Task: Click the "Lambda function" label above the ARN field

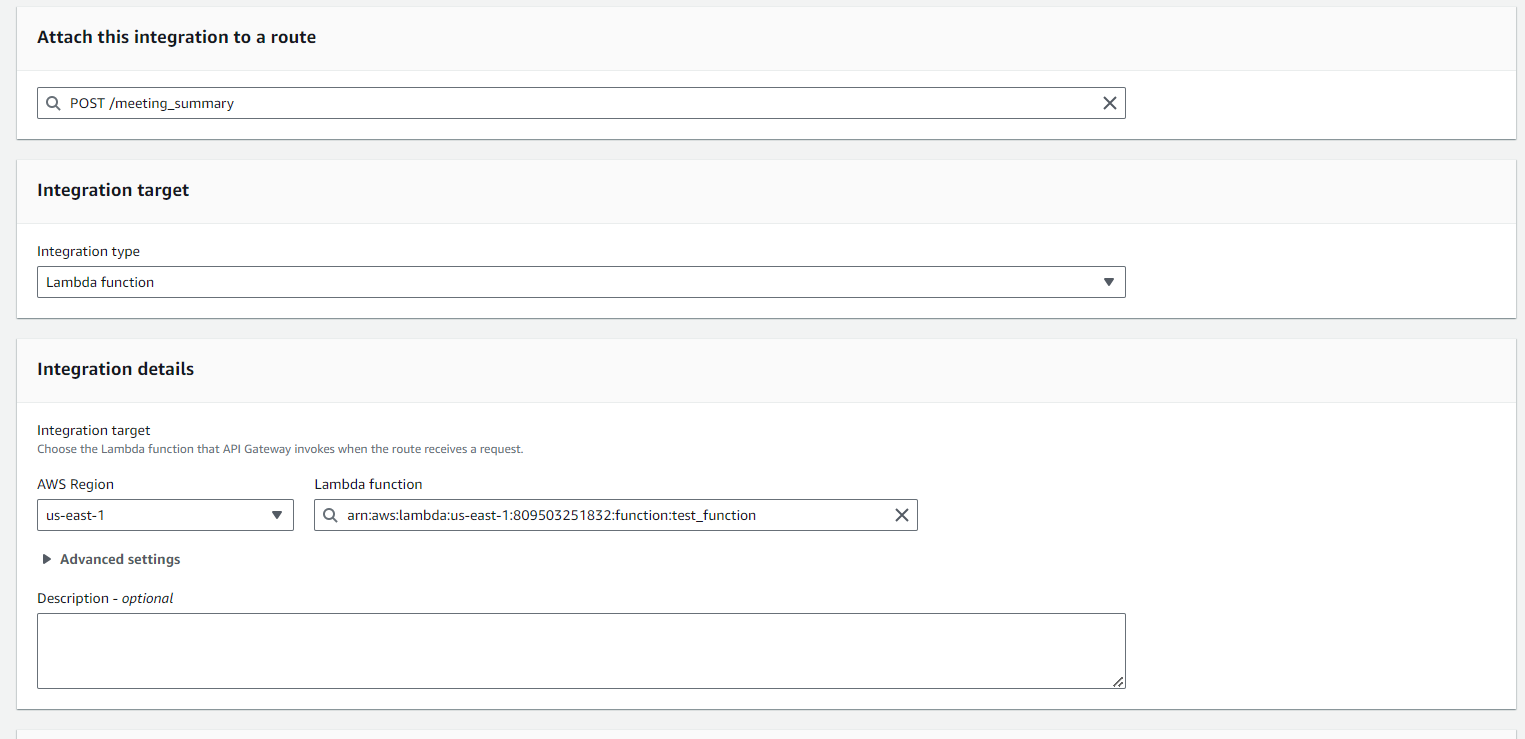Action: click(x=368, y=484)
